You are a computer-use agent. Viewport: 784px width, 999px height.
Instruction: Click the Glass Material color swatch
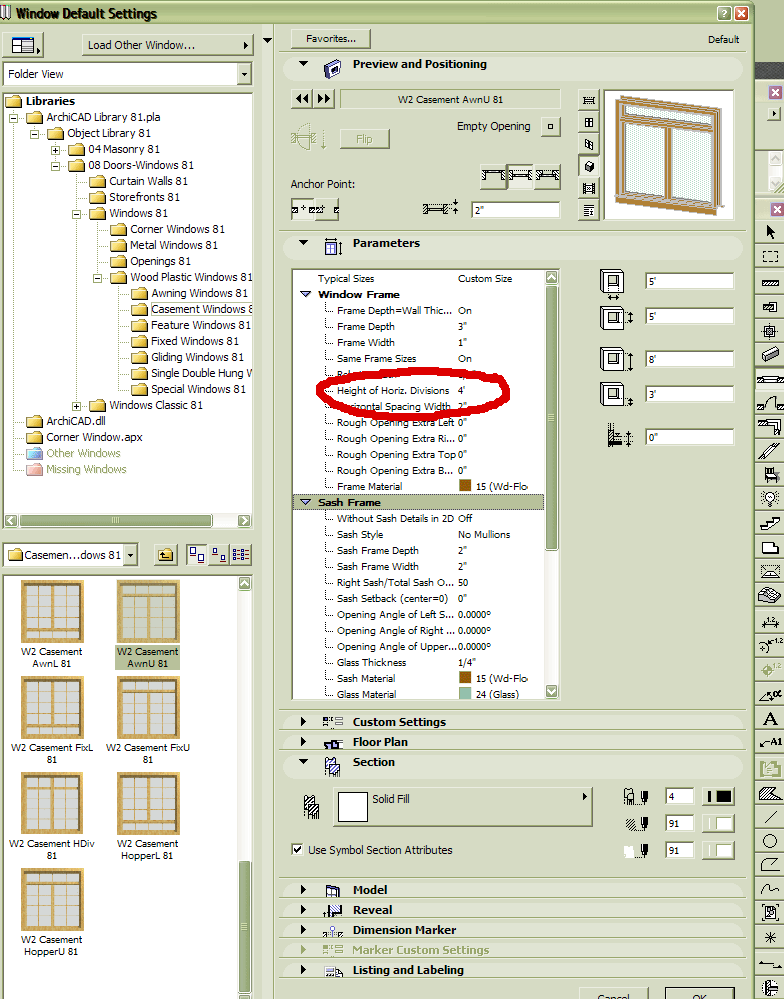pyautogui.click(x=465, y=693)
